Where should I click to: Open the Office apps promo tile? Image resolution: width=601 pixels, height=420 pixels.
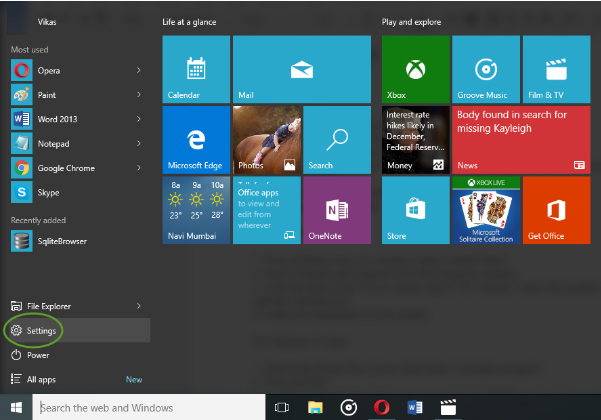[x=267, y=210]
